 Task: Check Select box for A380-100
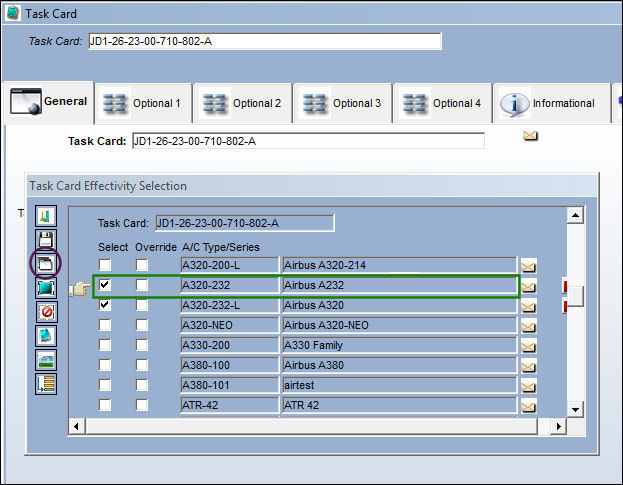point(105,365)
